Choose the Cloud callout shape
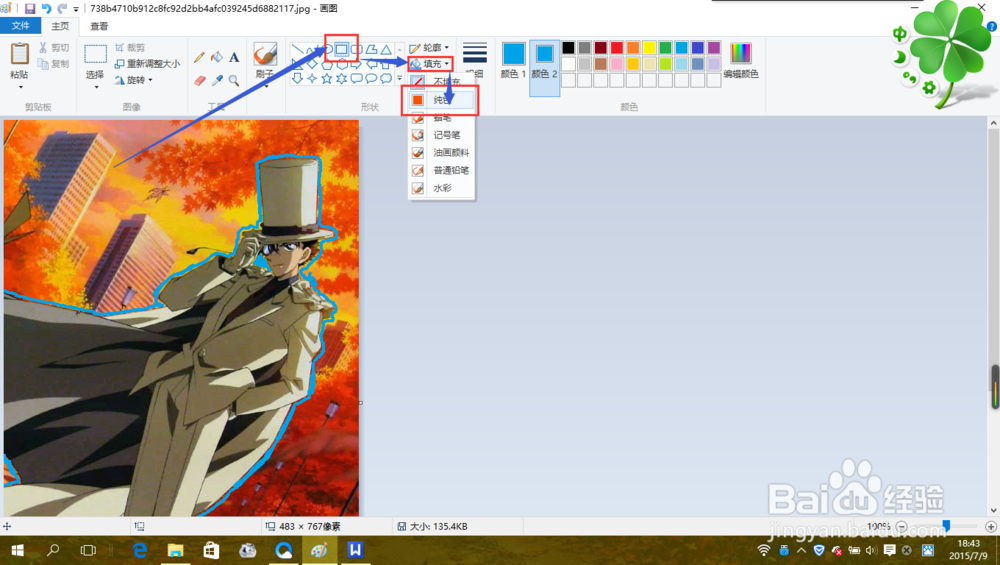This screenshot has height=565, width=1000. tap(386, 78)
